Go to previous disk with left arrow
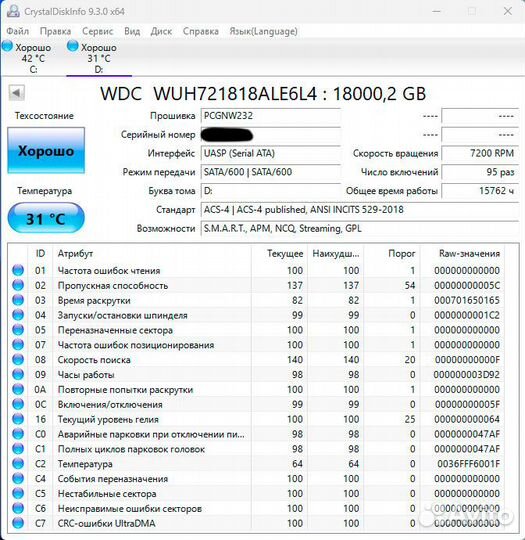The image size is (525, 540). point(16,93)
